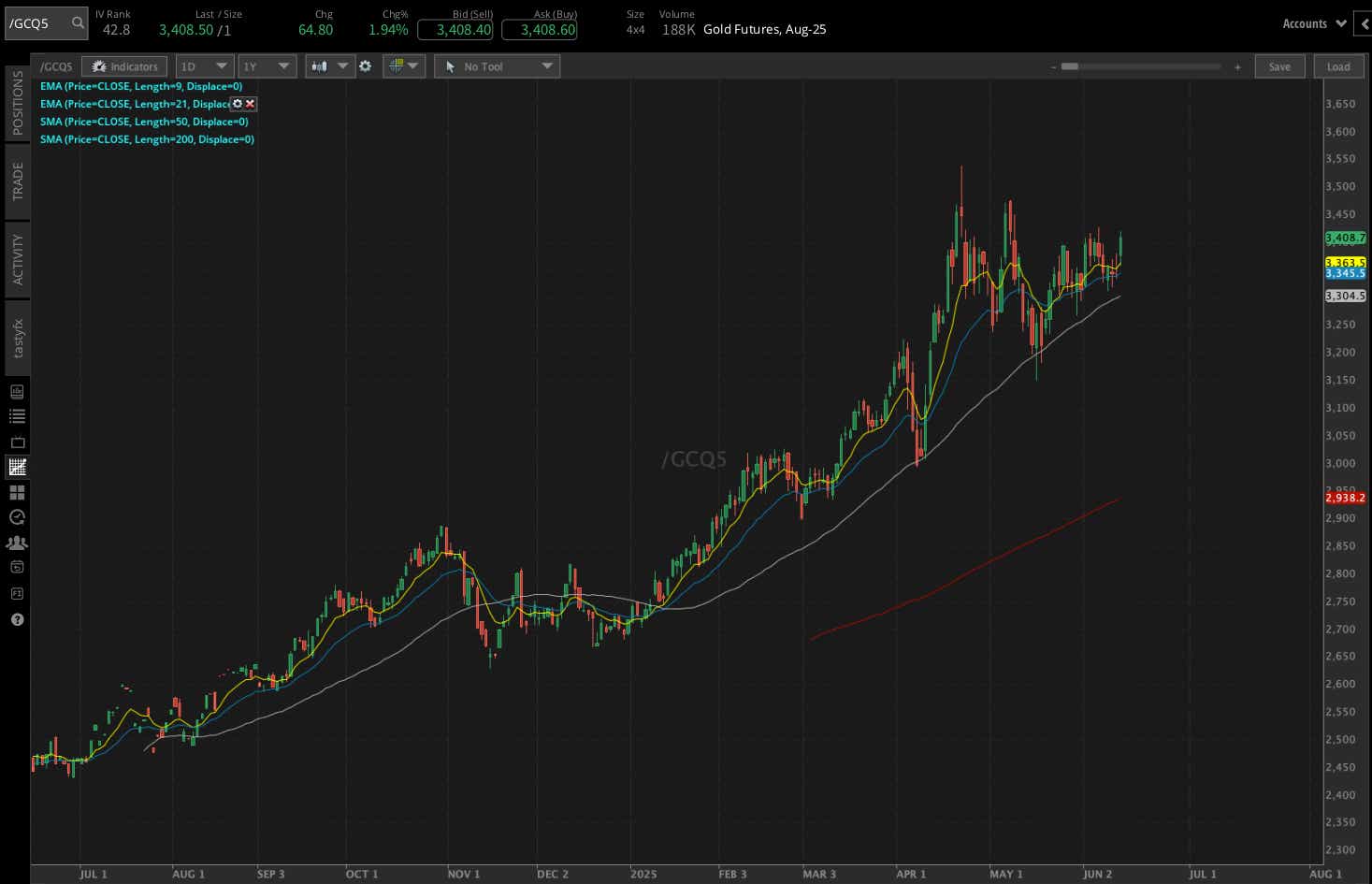Click the help question mark icon
The height and width of the screenshot is (884, 1372).
point(17,619)
